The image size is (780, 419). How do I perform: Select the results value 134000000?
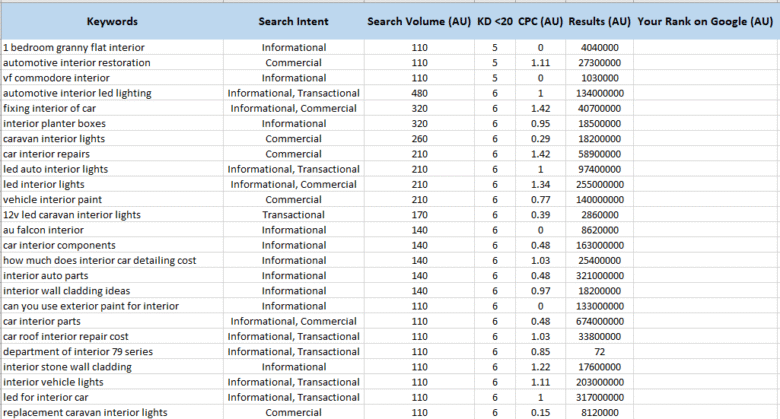coord(599,93)
